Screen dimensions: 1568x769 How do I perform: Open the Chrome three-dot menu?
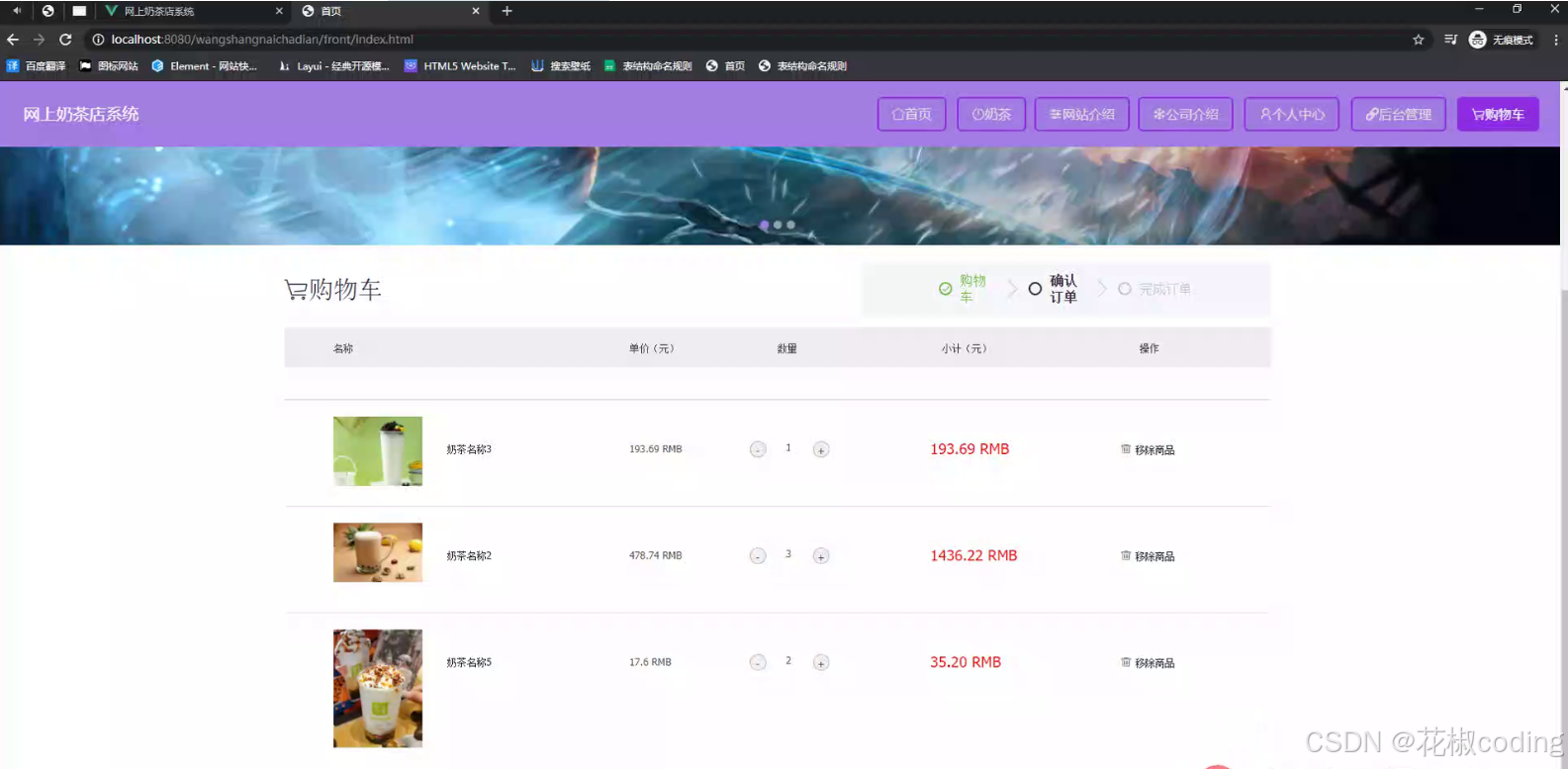click(1556, 40)
